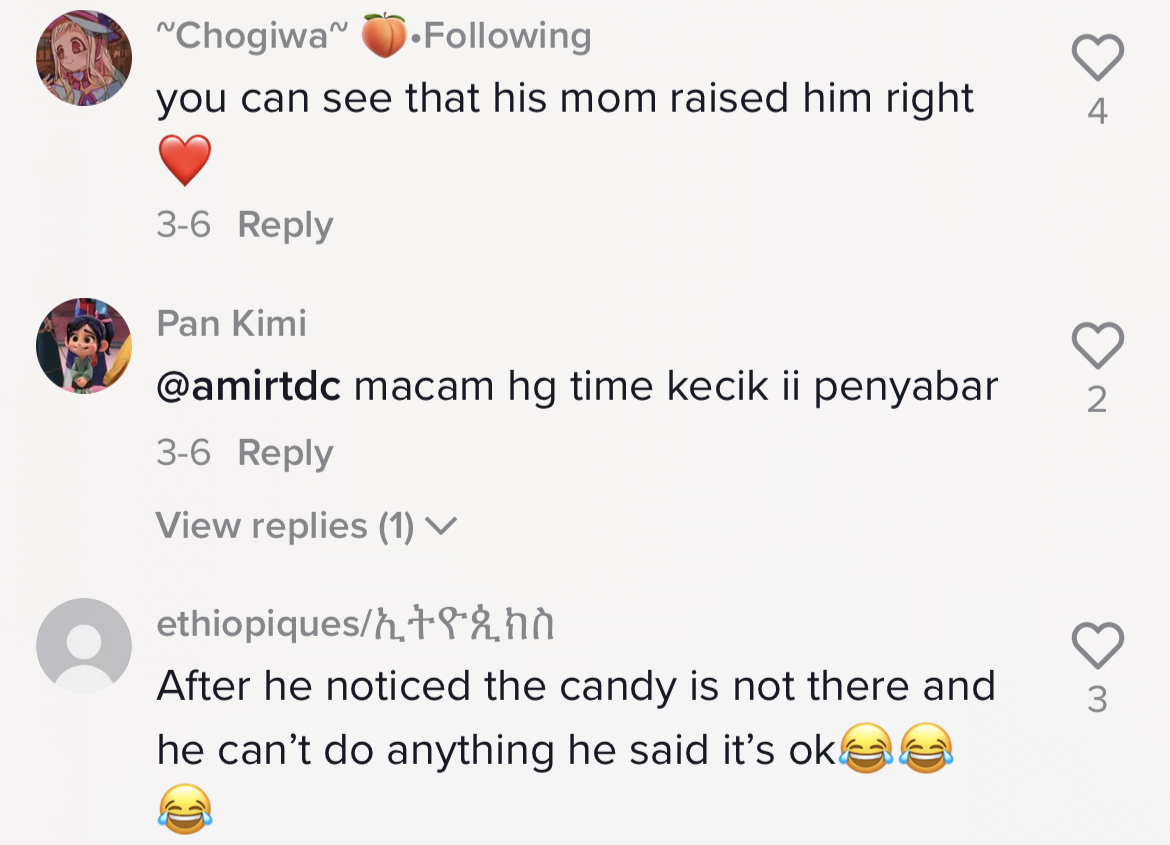This screenshot has width=1170, height=845.
Task: Select the "mom raised him right" comment text
Action: (x=565, y=99)
